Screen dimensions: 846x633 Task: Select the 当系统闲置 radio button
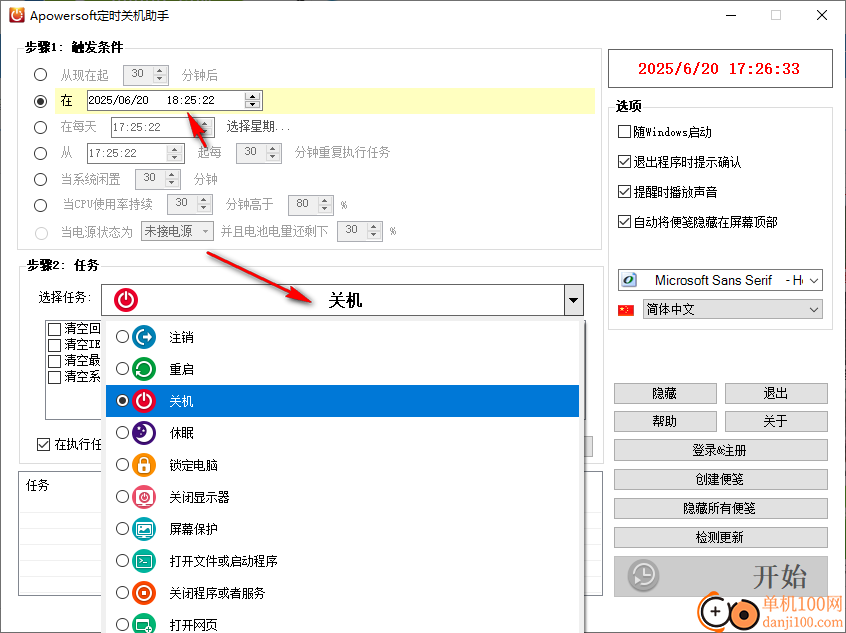[40, 179]
